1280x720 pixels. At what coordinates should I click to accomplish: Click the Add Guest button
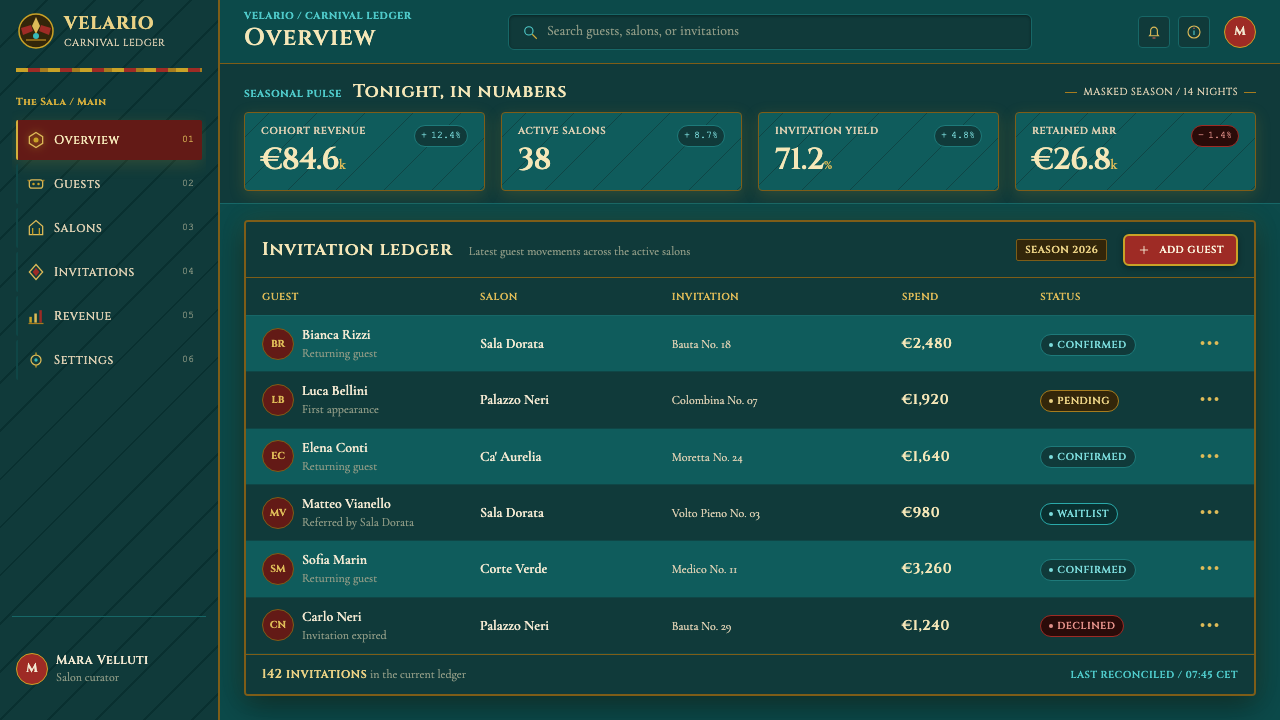pyautogui.click(x=1180, y=250)
